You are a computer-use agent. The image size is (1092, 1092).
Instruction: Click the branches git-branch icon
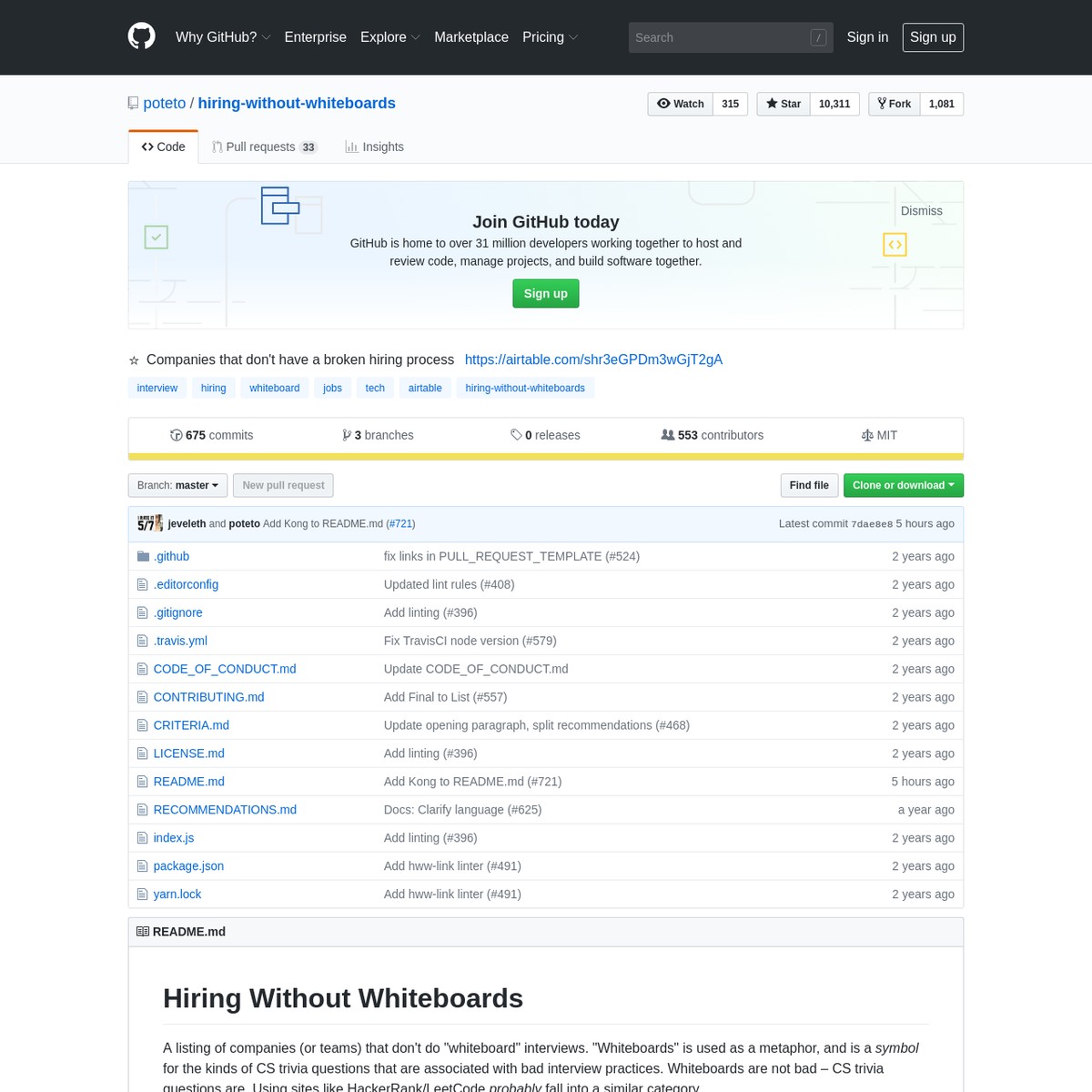(347, 435)
